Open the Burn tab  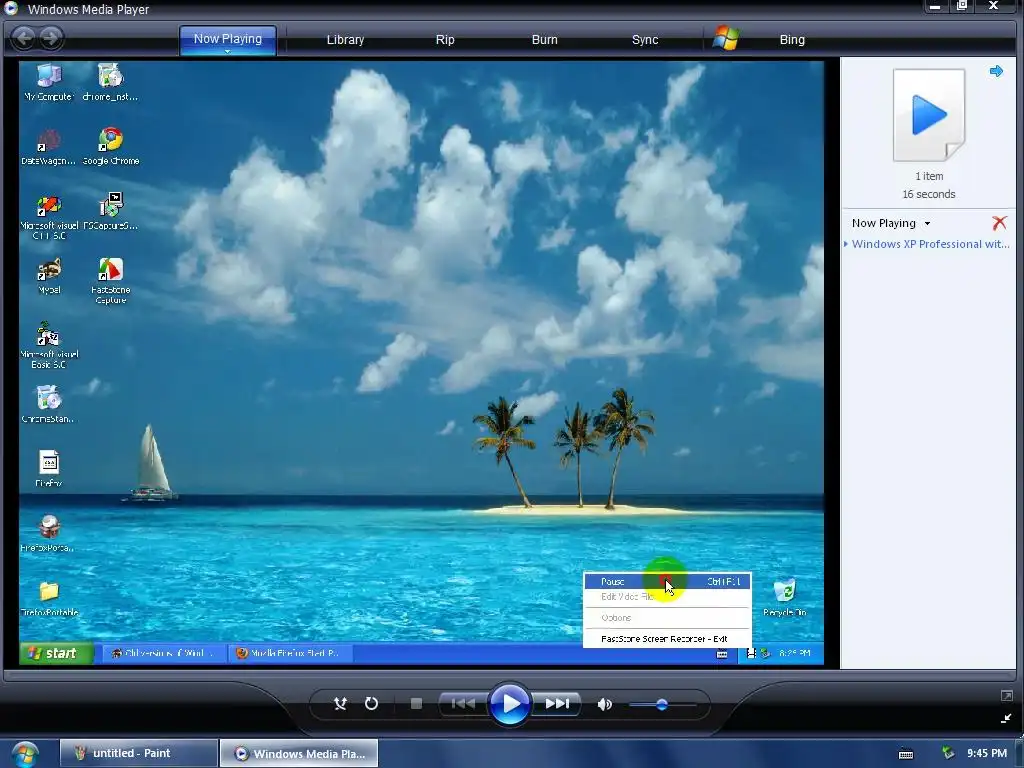click(544, 40)
